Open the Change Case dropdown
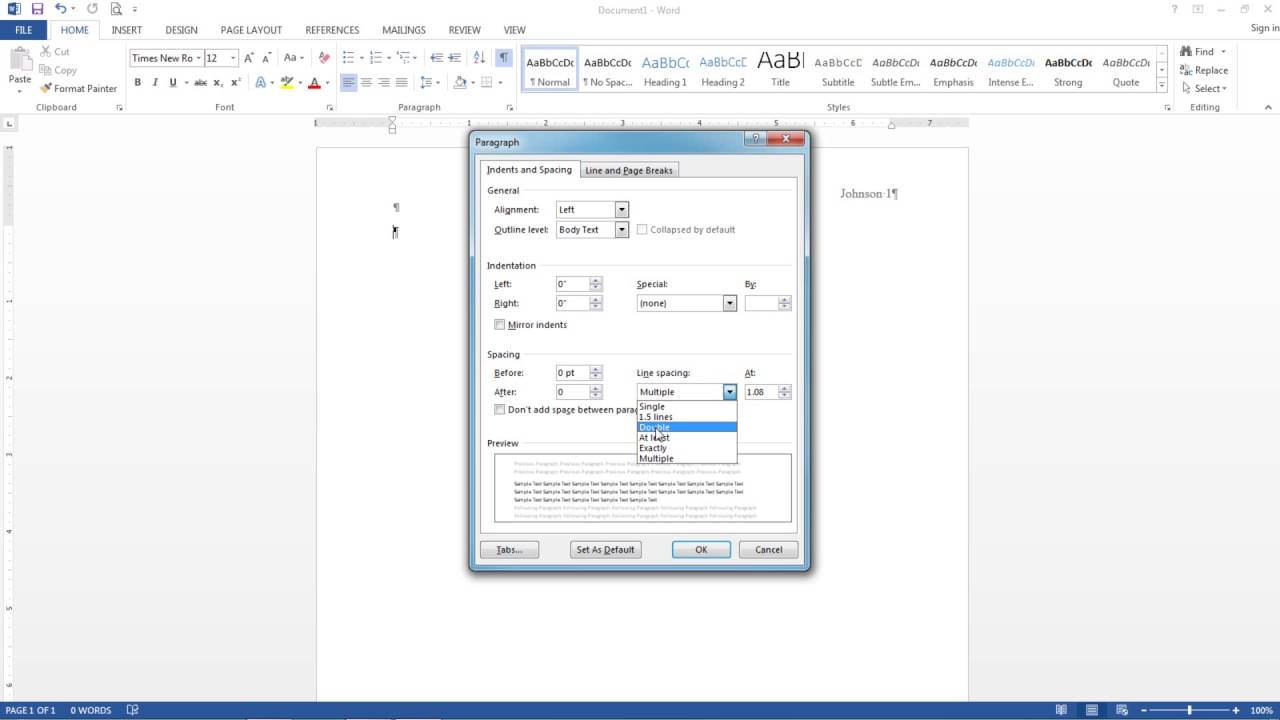 coord(293,58)
